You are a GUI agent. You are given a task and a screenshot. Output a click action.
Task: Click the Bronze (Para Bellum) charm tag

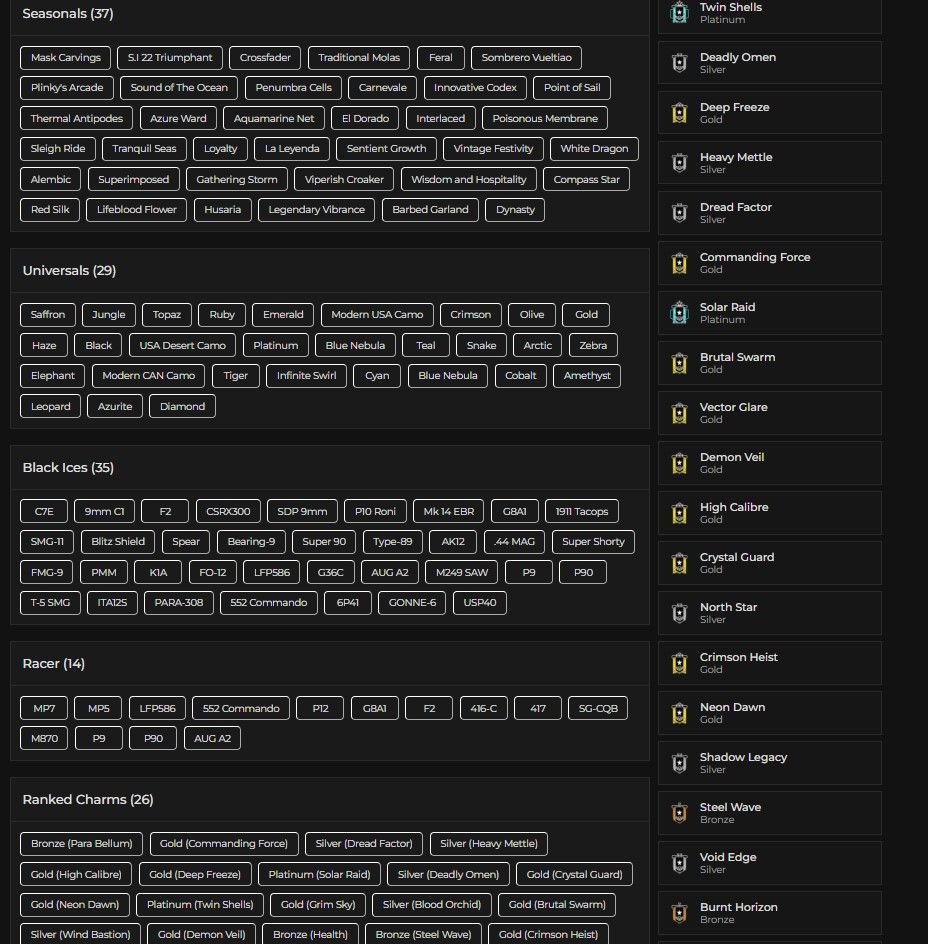81,843
